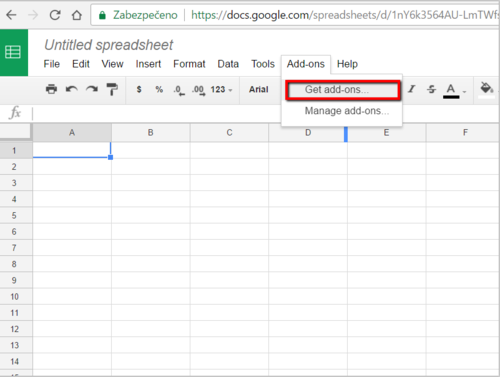Viewport: 500px width, 377px height.
Task: Select column C header
Action: [x=229, y=132]
